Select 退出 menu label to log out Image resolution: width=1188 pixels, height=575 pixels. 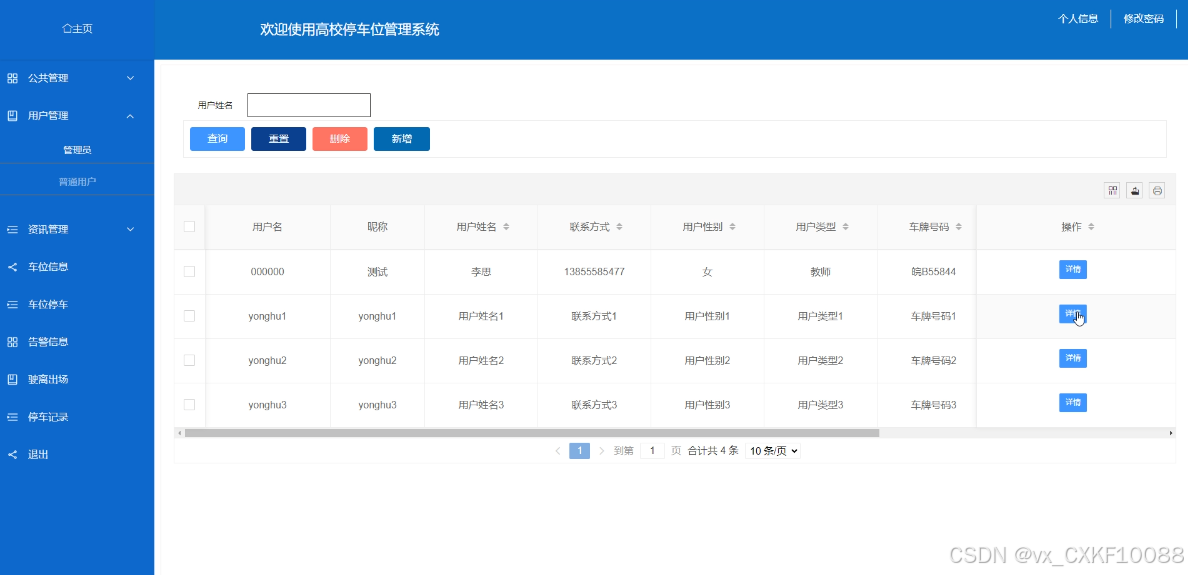(x=39, y=455)
